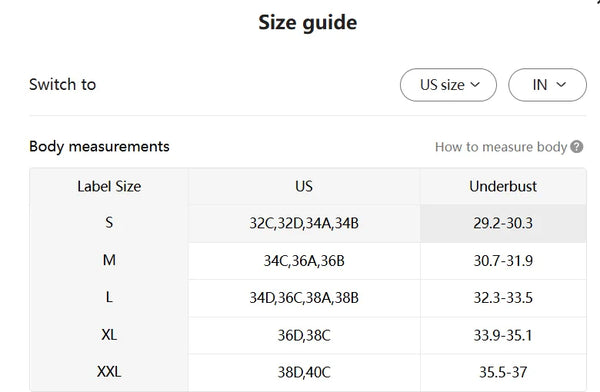
Task: Click the highlighted 29.2-30.3 underbust cell
Action: pos(503,223)
